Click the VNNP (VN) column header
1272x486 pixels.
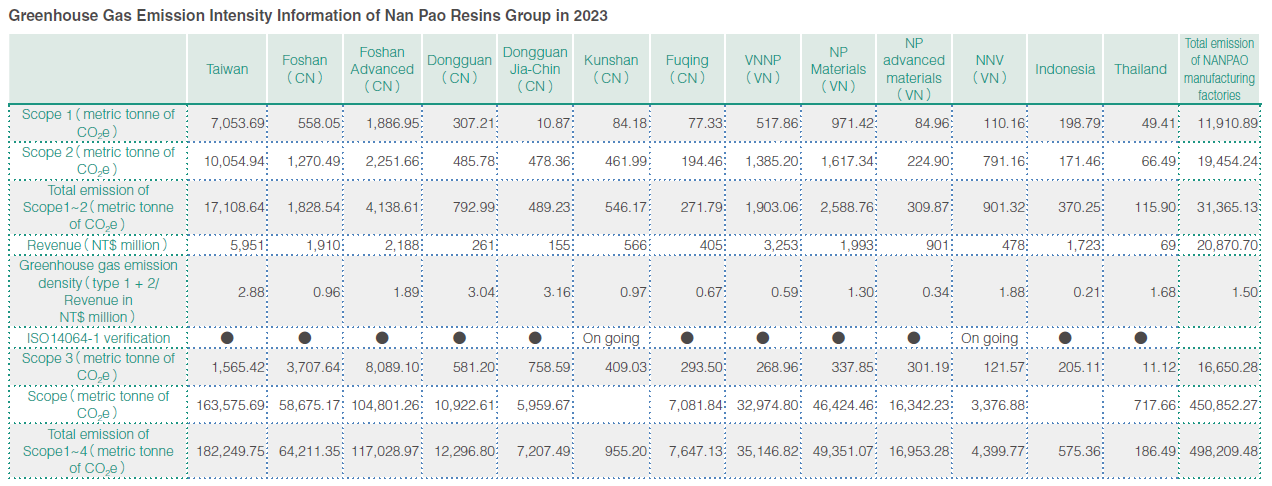763,69
